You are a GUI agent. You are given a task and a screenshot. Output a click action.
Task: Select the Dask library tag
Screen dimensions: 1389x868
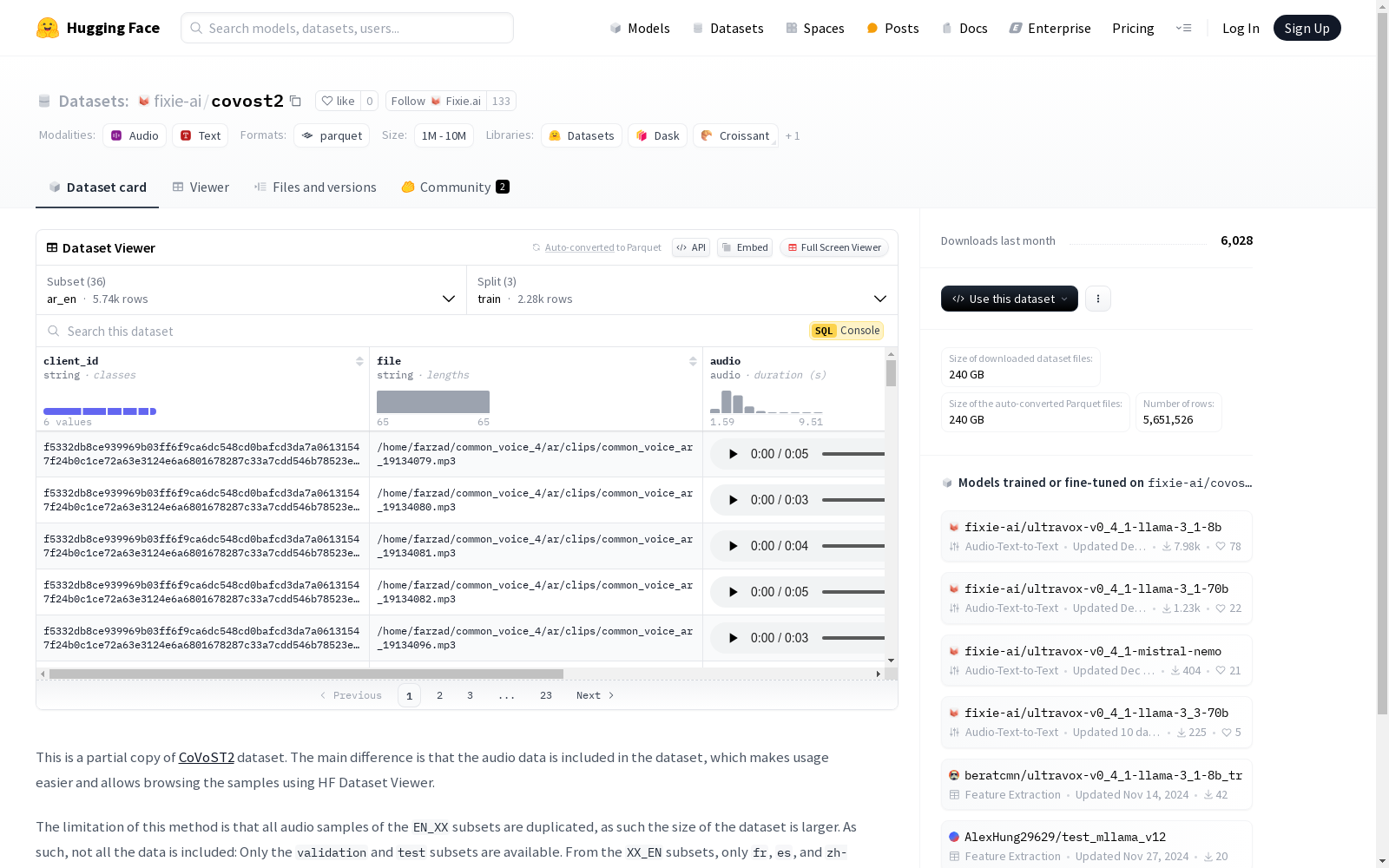click(658, 135)
